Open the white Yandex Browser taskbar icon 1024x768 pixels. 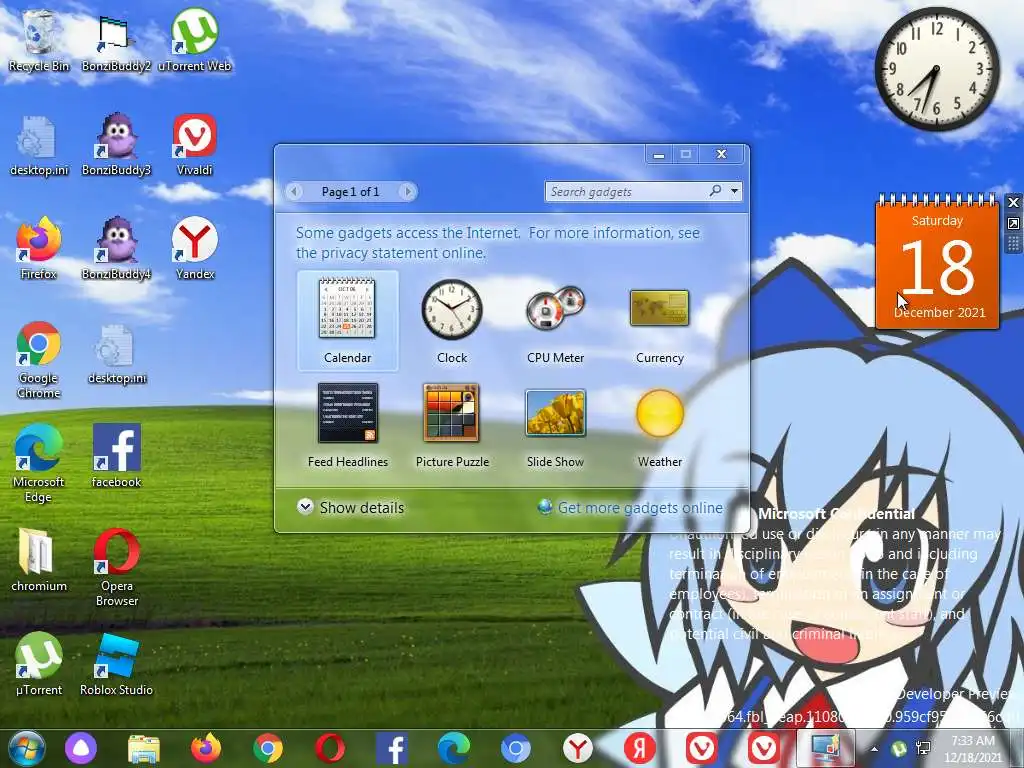[578, 748]
